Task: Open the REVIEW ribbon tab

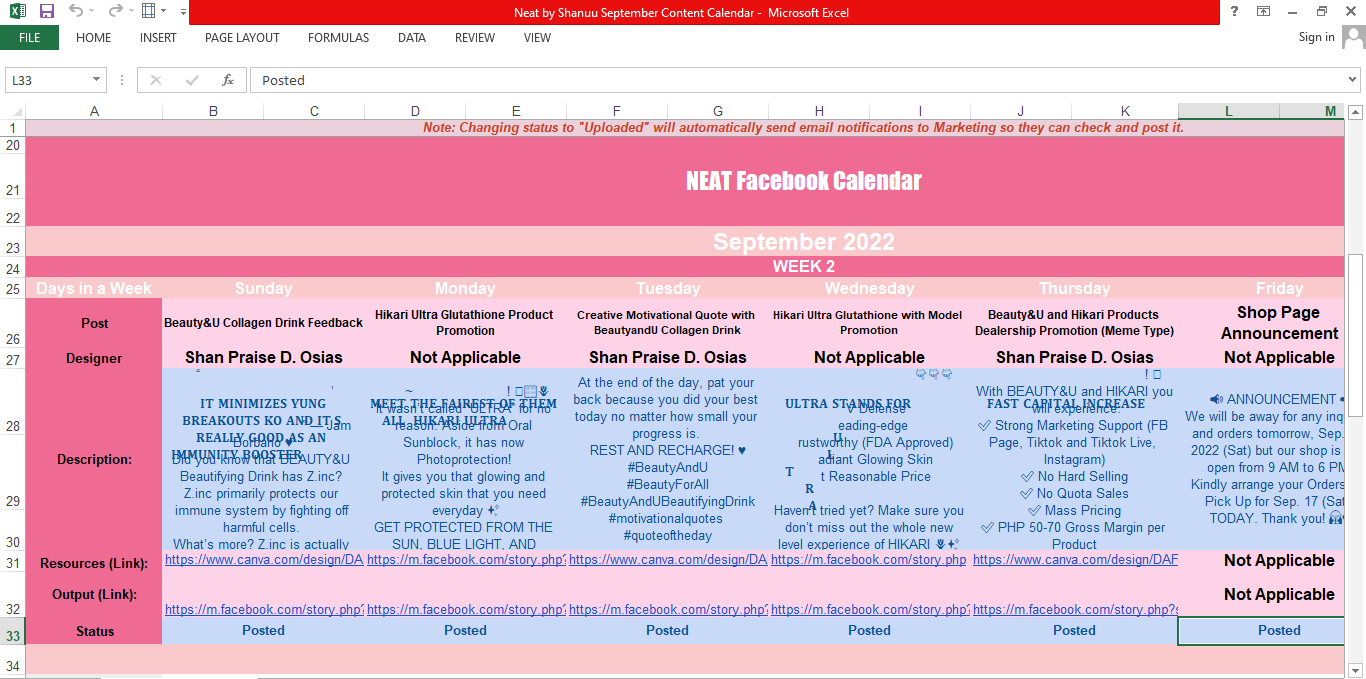Action: (474, 38)
